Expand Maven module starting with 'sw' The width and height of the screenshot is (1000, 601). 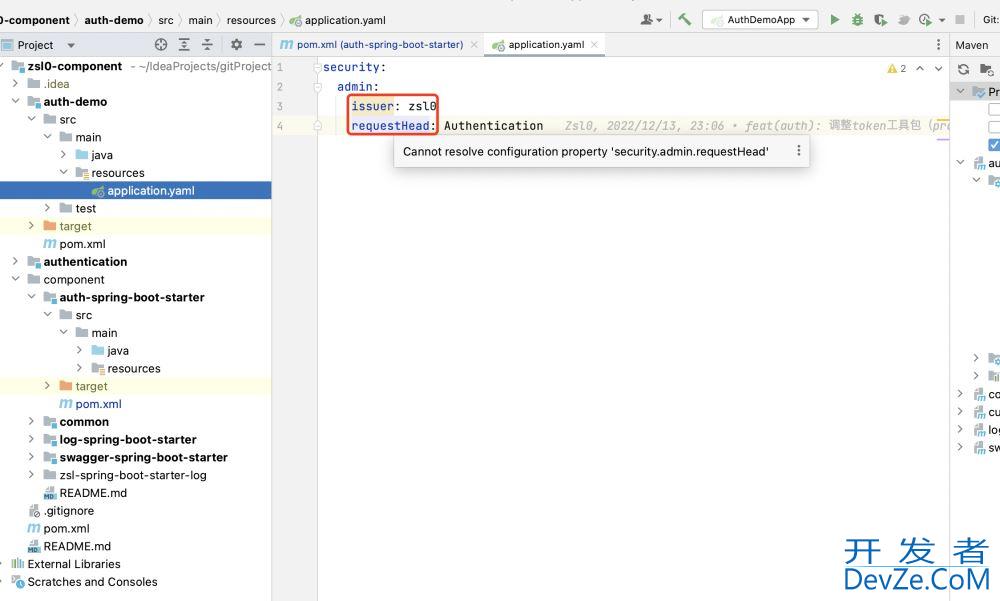tap(960, 448)
